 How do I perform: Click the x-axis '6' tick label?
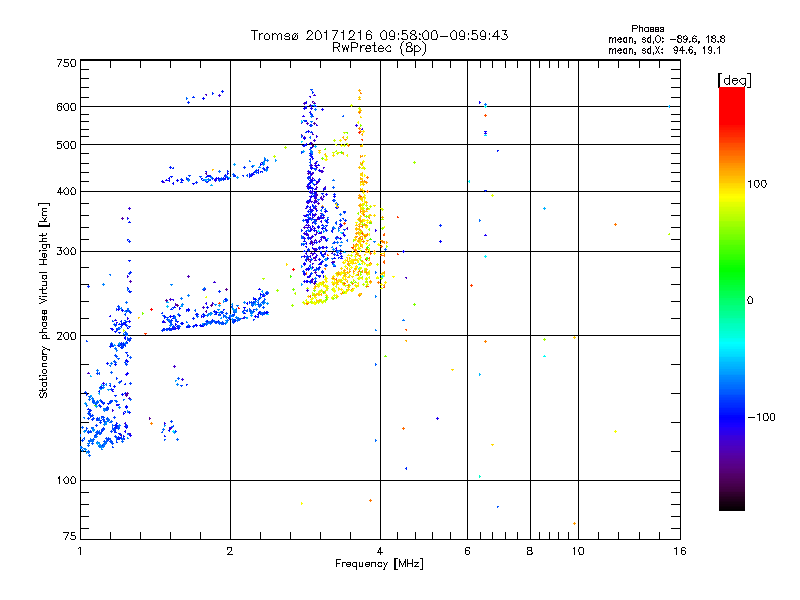point(467,551)
